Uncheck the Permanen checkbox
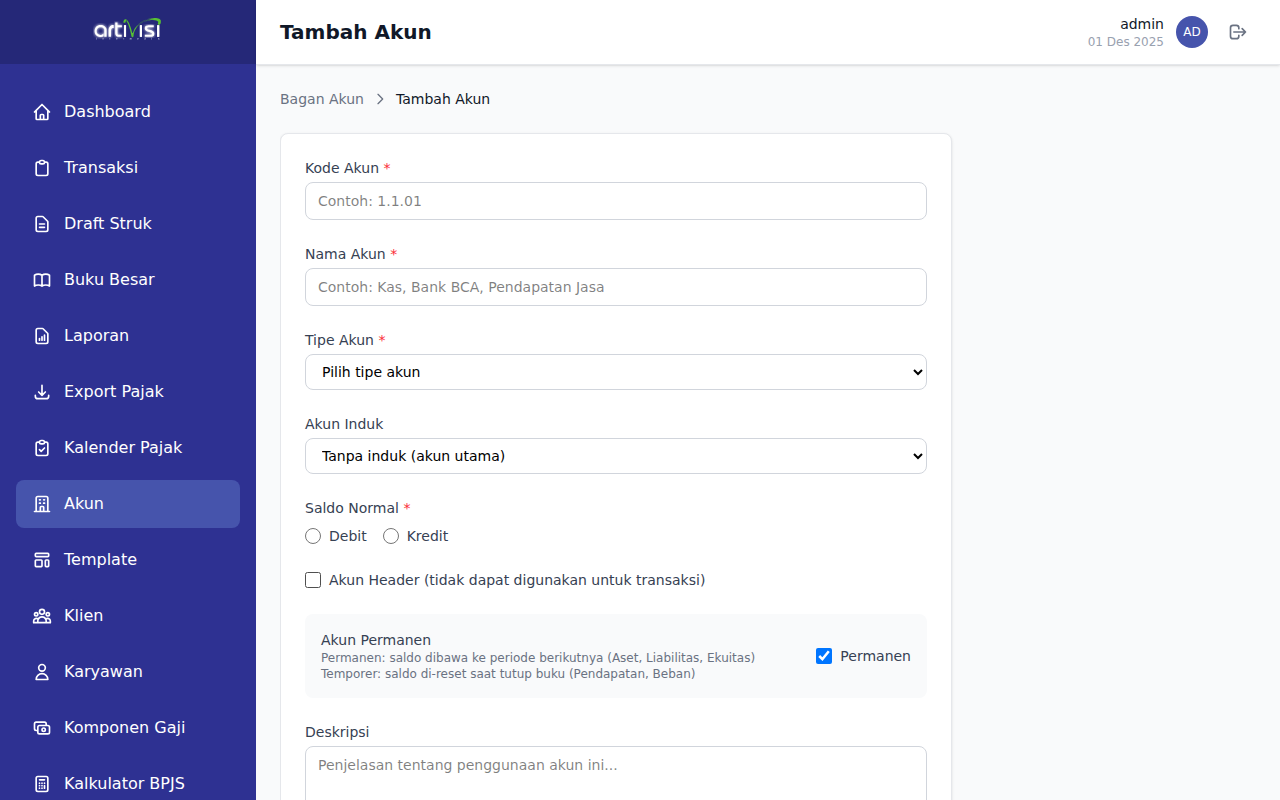The image size is (1280, 800). point(824,656)
